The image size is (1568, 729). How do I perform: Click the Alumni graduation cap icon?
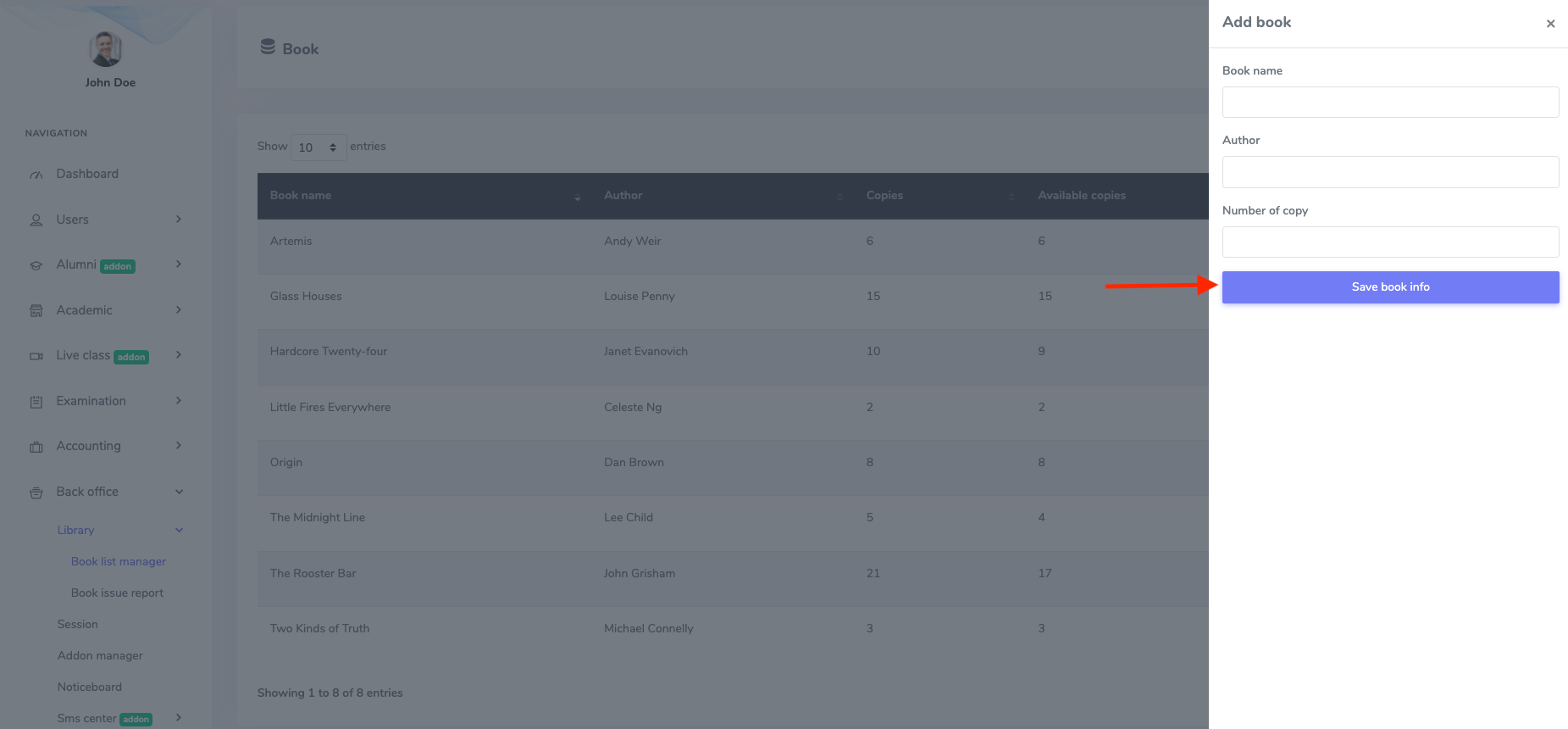(x=36, y=265)
